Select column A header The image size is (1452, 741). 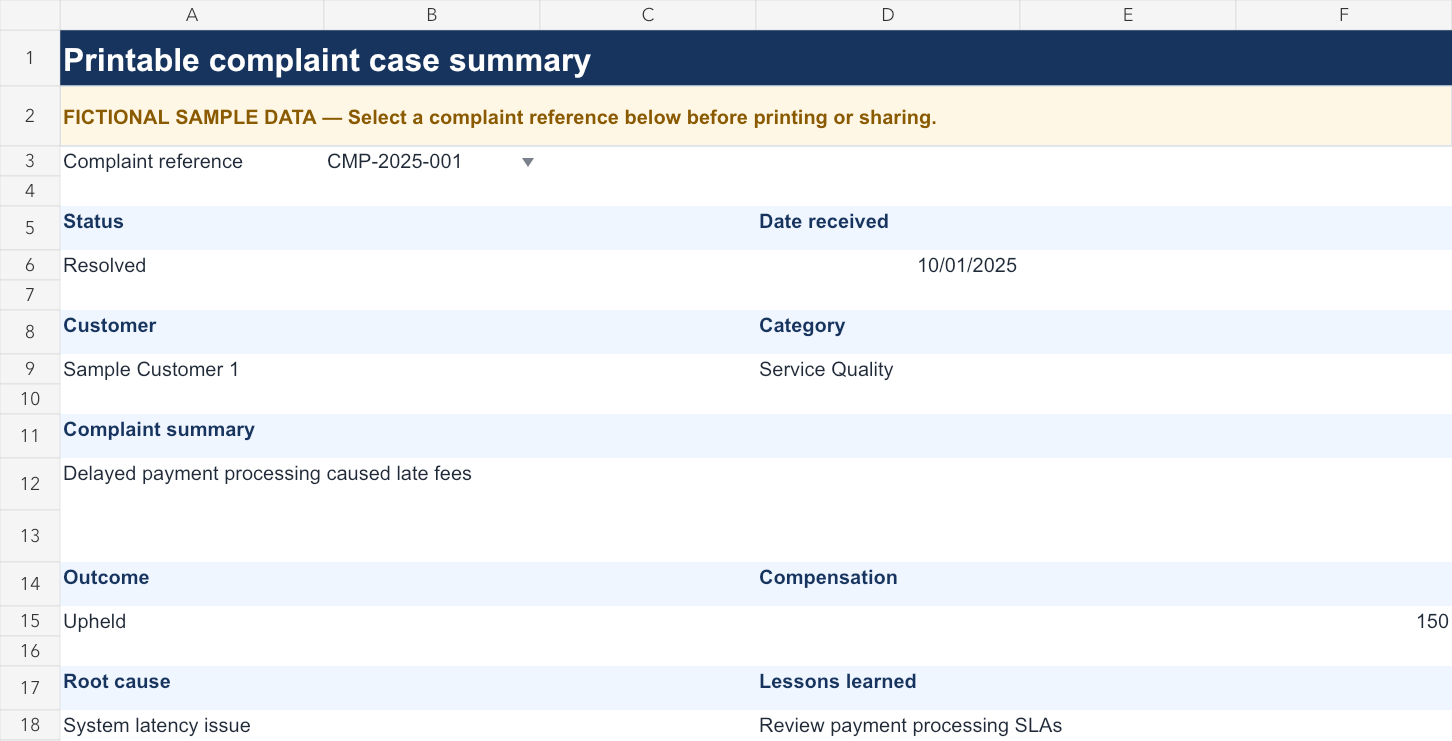point(192,14)
